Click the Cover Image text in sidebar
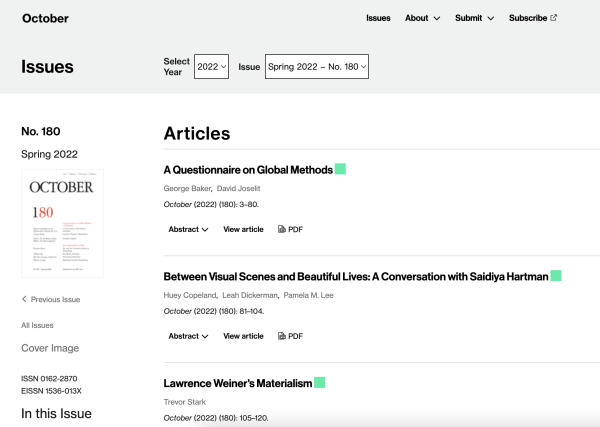The height and width of the screenshot is (427, 600). click(x=50, y=348)
